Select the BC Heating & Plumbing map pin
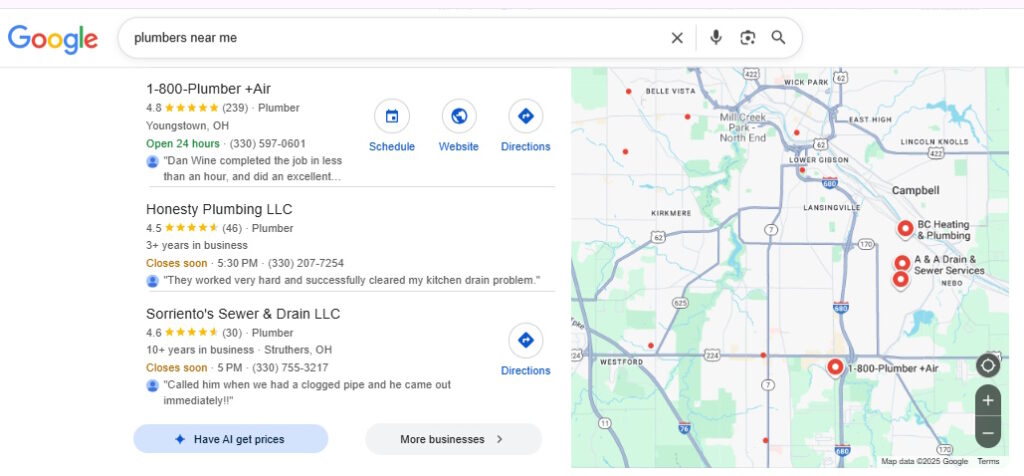 [905, 229]
